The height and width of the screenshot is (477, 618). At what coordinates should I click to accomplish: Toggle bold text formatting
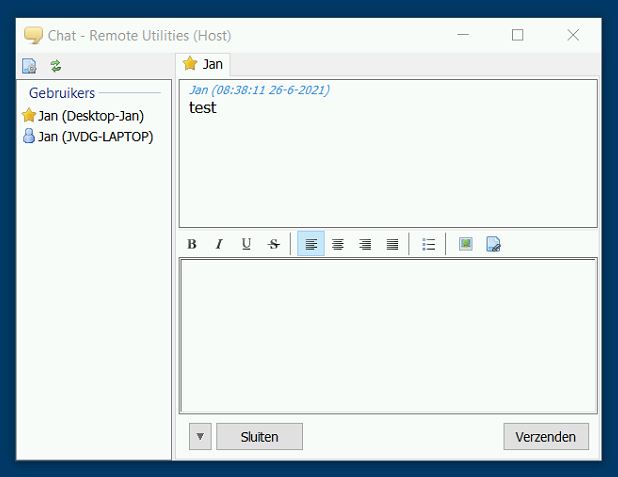click(x=192, y=244)
